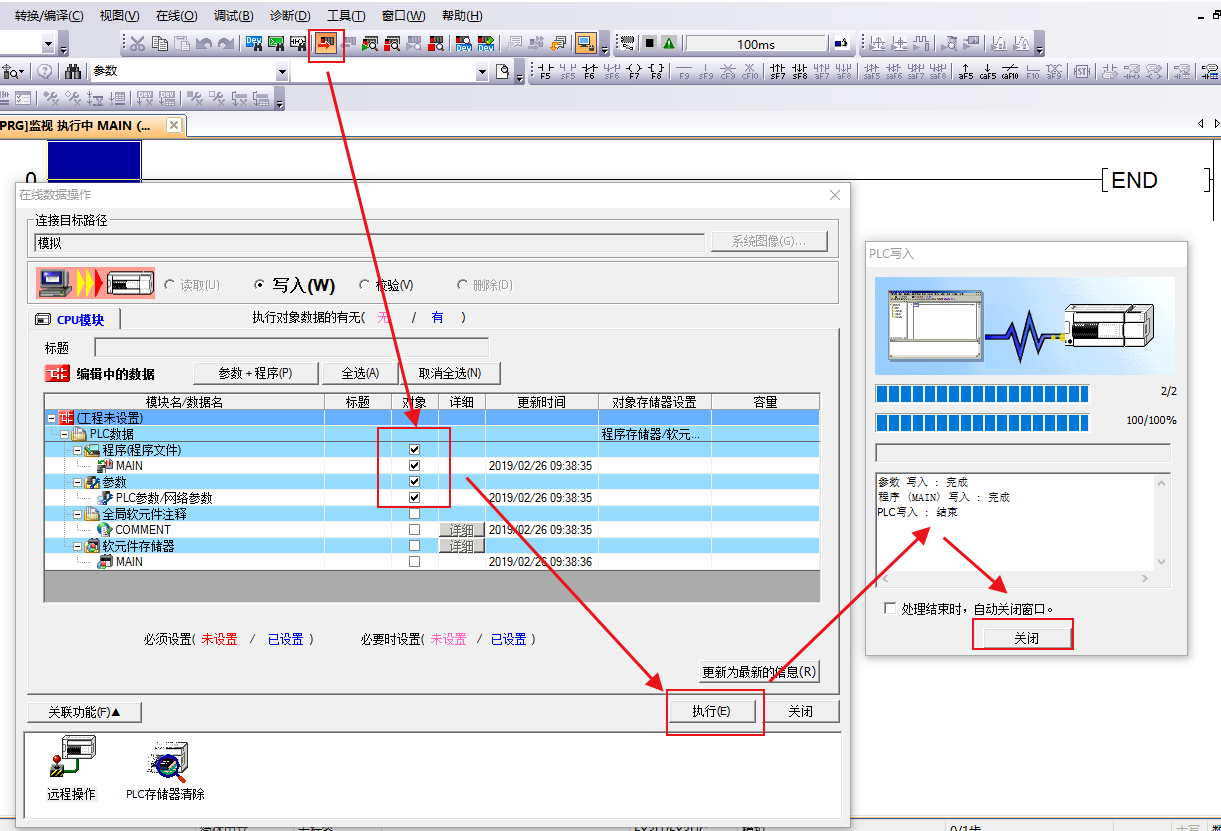Open the 在线(O) menu
Viewport: 1221px width, 831px height.
pyautogui.click(x=177, y=16)
